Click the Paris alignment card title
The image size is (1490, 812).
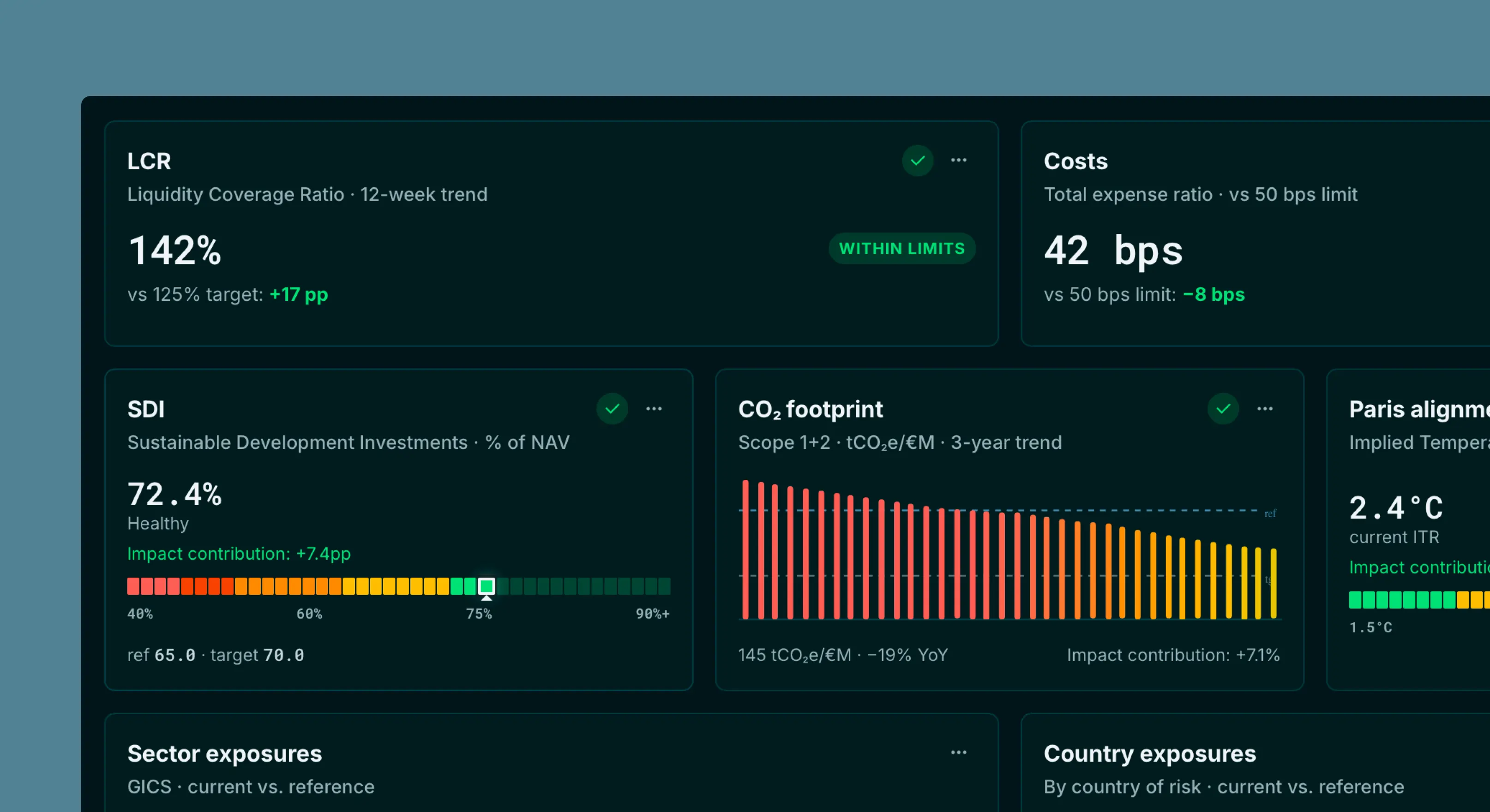tap(1419, 410)
